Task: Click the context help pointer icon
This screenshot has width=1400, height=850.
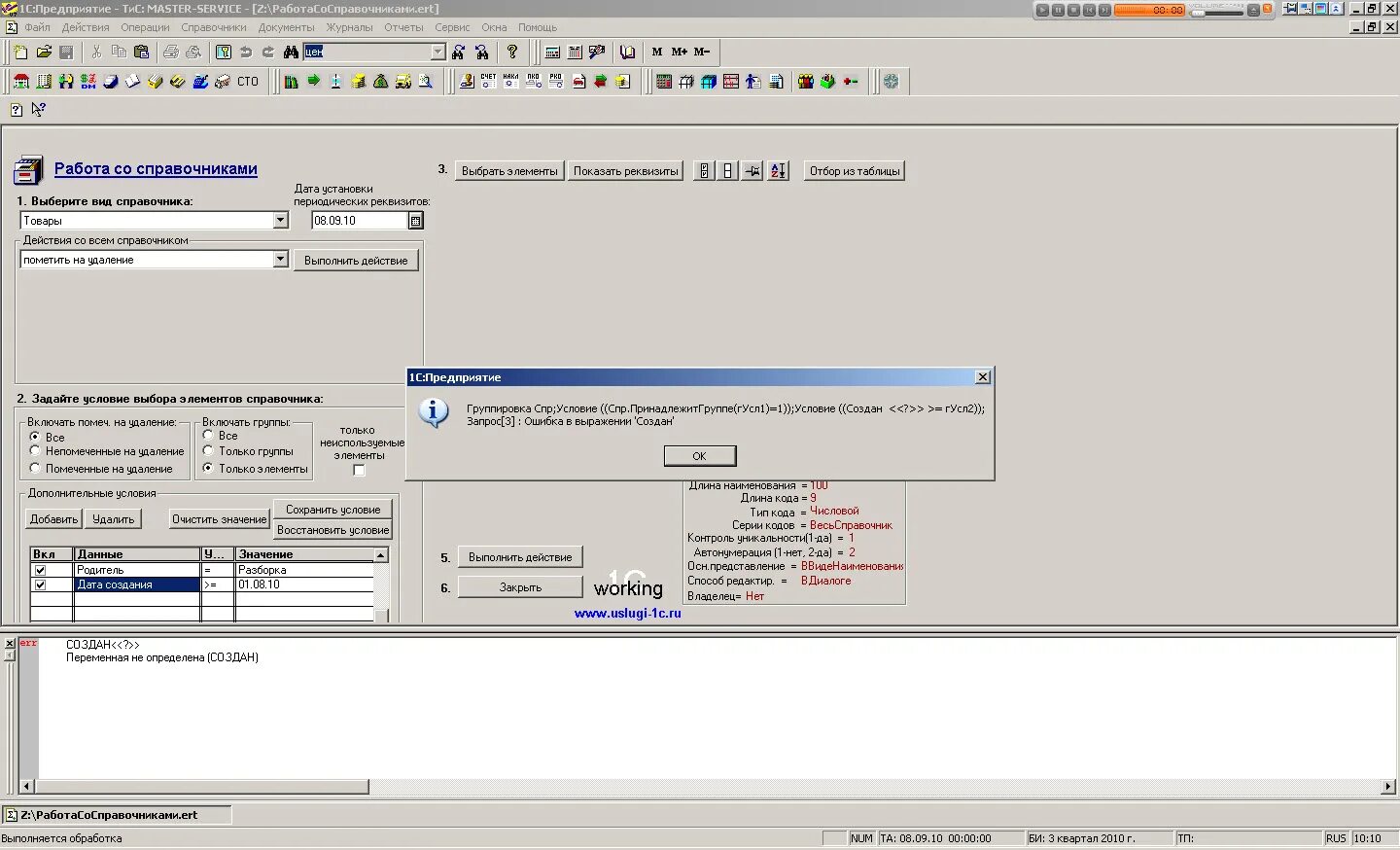Action: 39,110
